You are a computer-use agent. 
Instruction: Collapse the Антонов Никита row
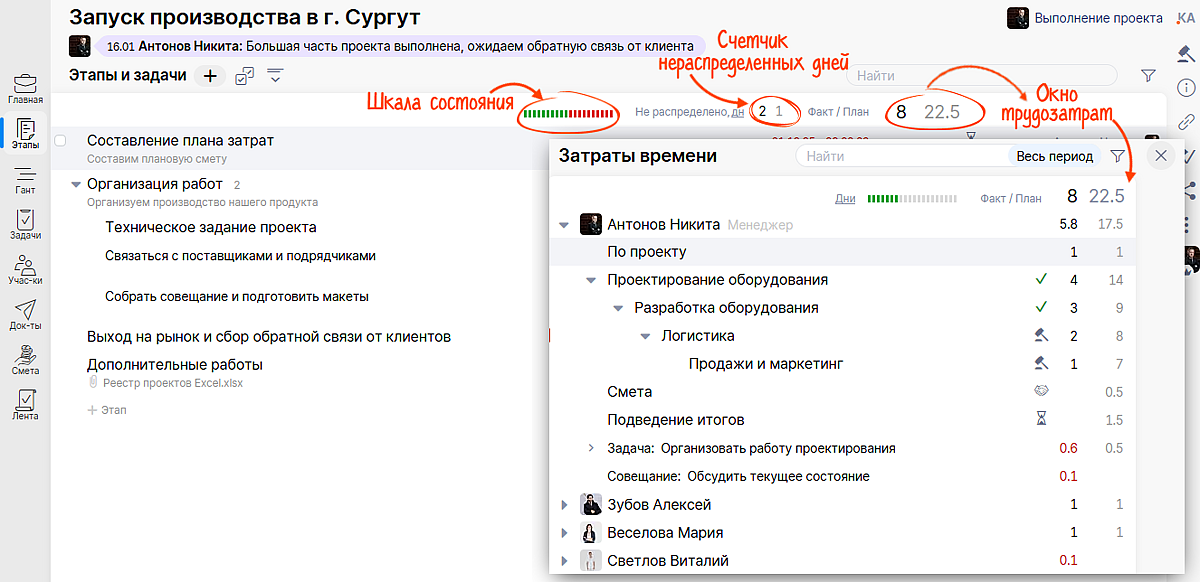coord(564,225)
